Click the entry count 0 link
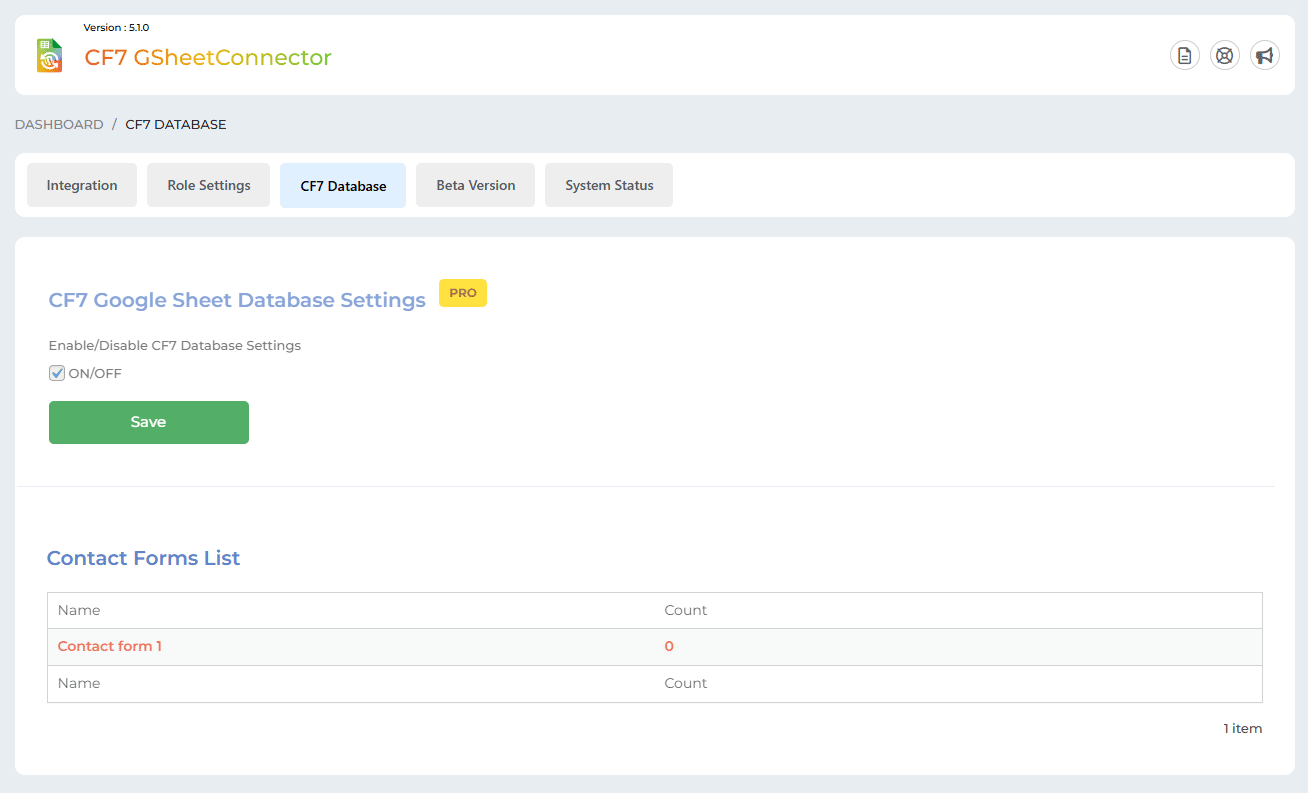The height and width of the screenshot is (793, 1308). coord(669,646)
